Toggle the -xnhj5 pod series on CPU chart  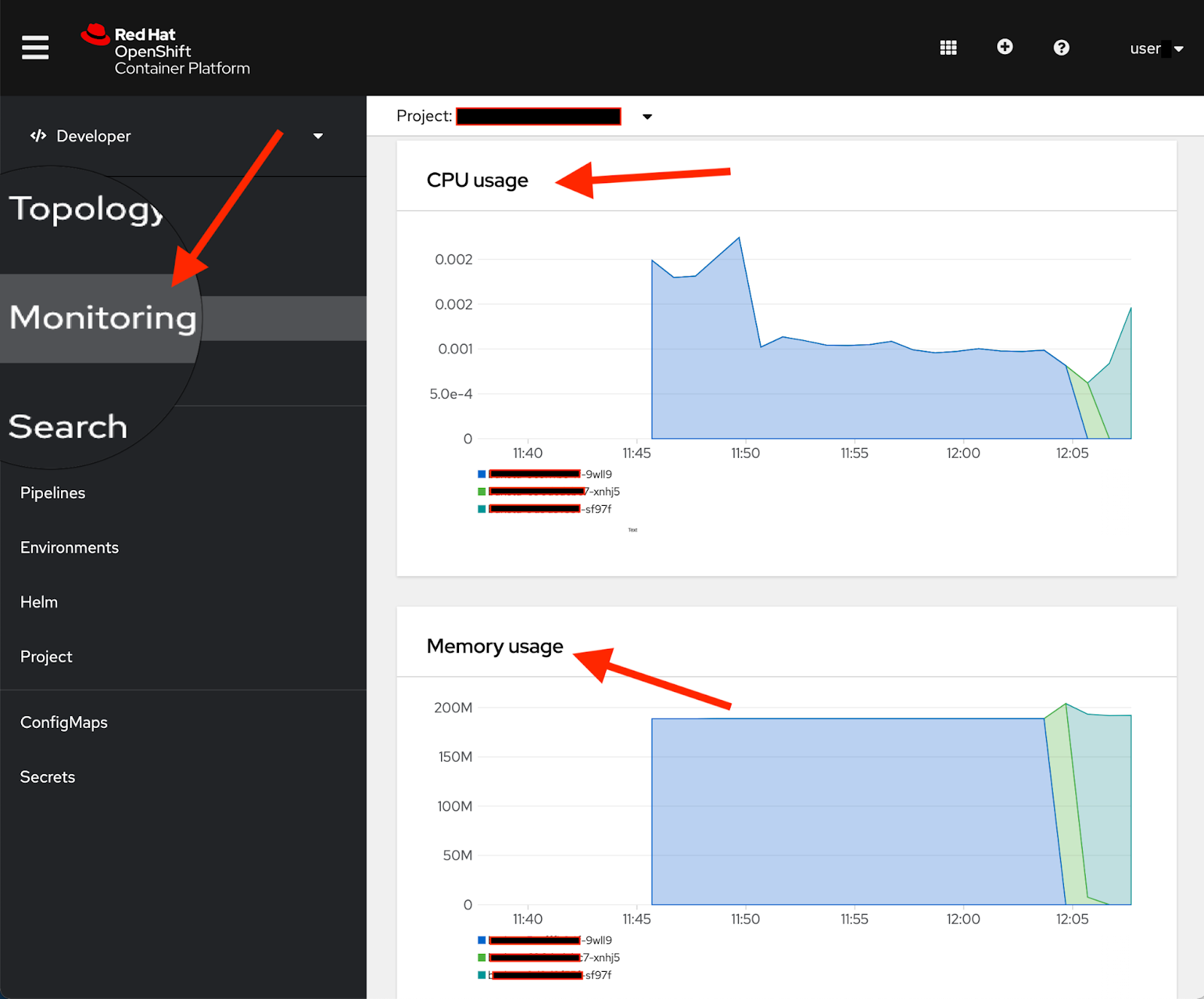(x=553, y=491)
